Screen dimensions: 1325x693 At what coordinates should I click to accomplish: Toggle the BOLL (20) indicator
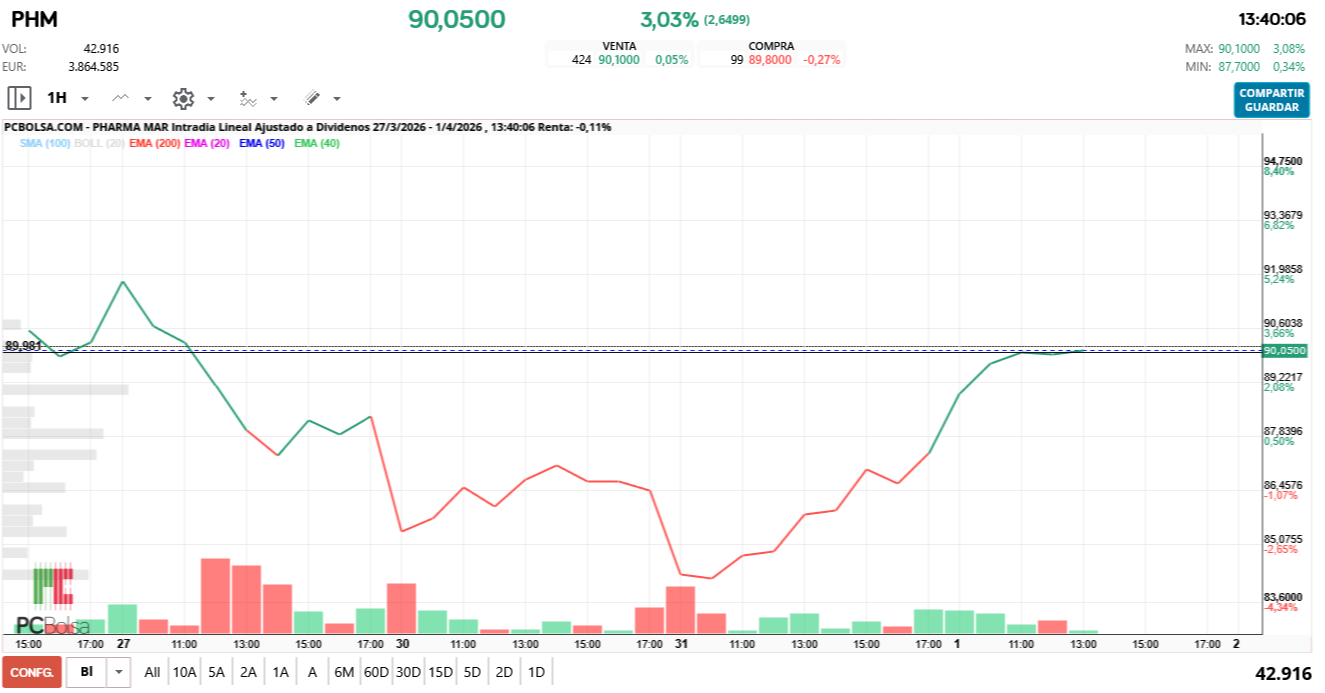click(x=99, y=143)
